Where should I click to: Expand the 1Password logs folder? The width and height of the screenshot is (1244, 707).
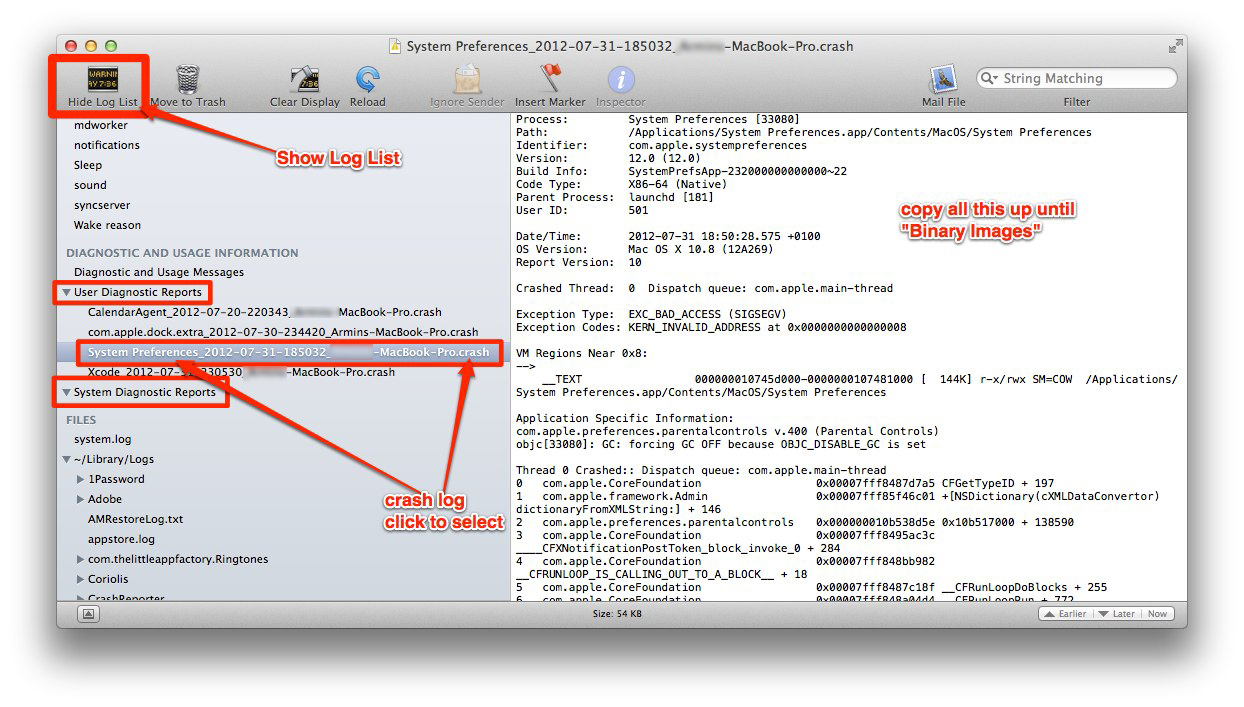click(x=81, y=479)
